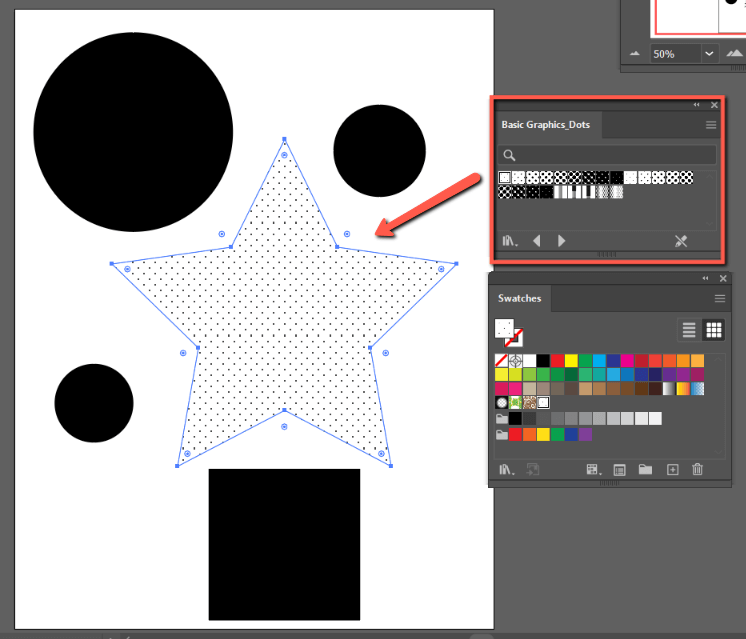Open Show Swatch Kinds menu
746x639 pixels.
click(x=594, y=470)
